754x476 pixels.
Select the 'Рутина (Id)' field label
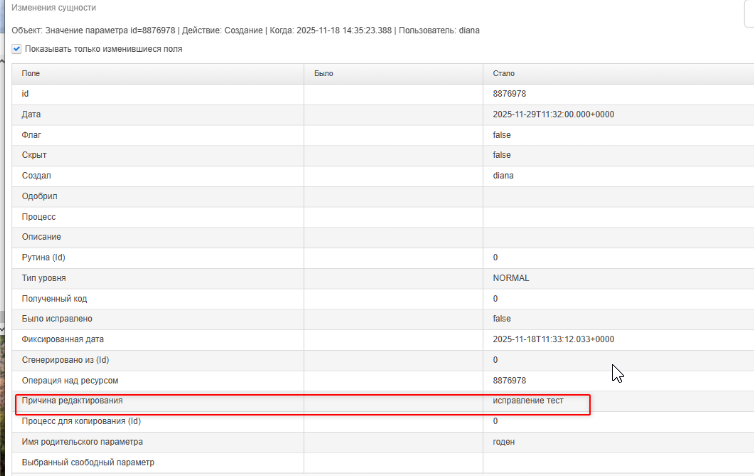[43, 257]
